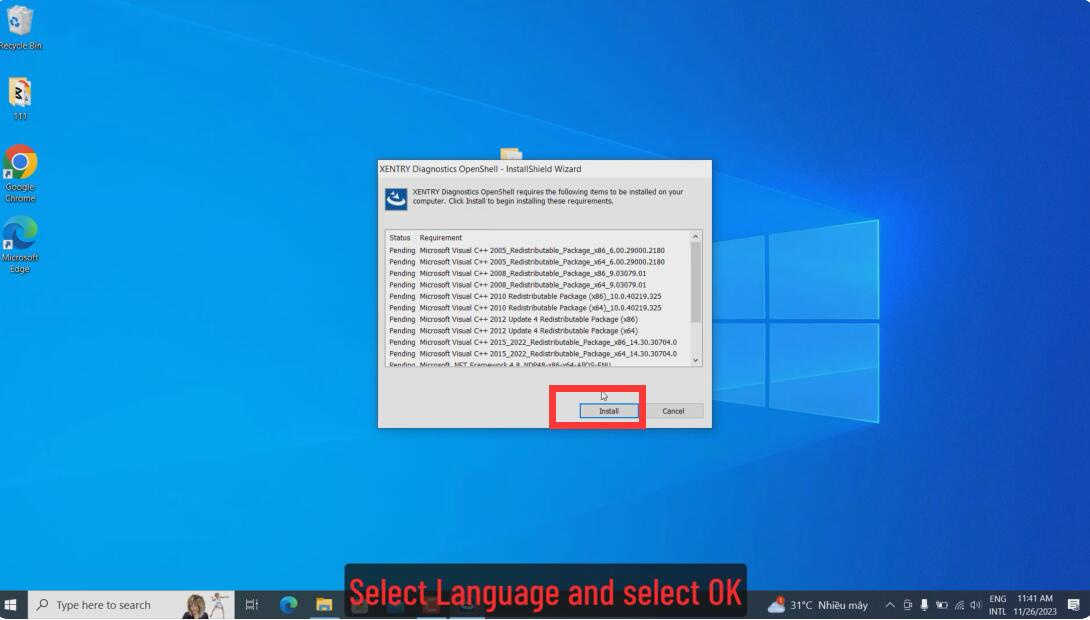
Task: Open File Explorer from the taskbar
Action: [x=324, y=605]
